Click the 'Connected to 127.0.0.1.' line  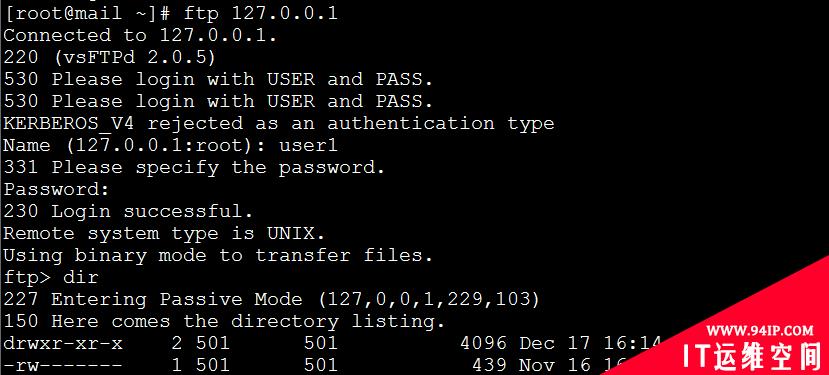pyautogui.click(x=140, y=35)
